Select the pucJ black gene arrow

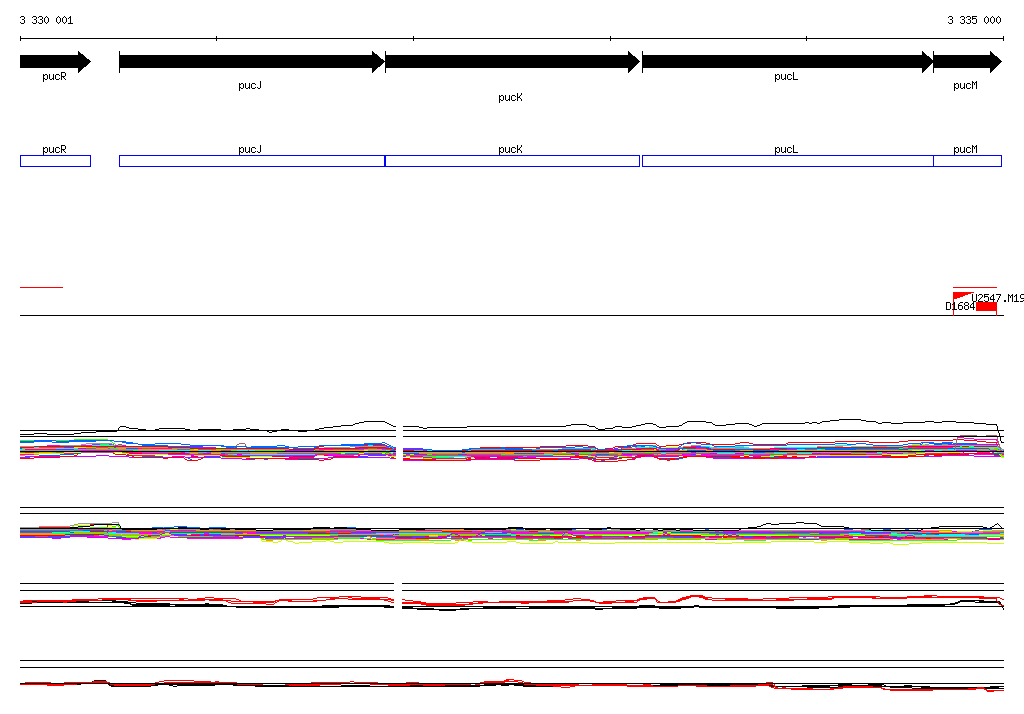(252, 62)
